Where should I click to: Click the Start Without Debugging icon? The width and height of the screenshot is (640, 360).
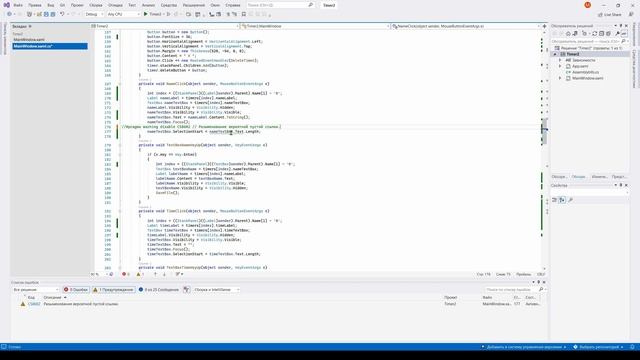tap(168, 14)
